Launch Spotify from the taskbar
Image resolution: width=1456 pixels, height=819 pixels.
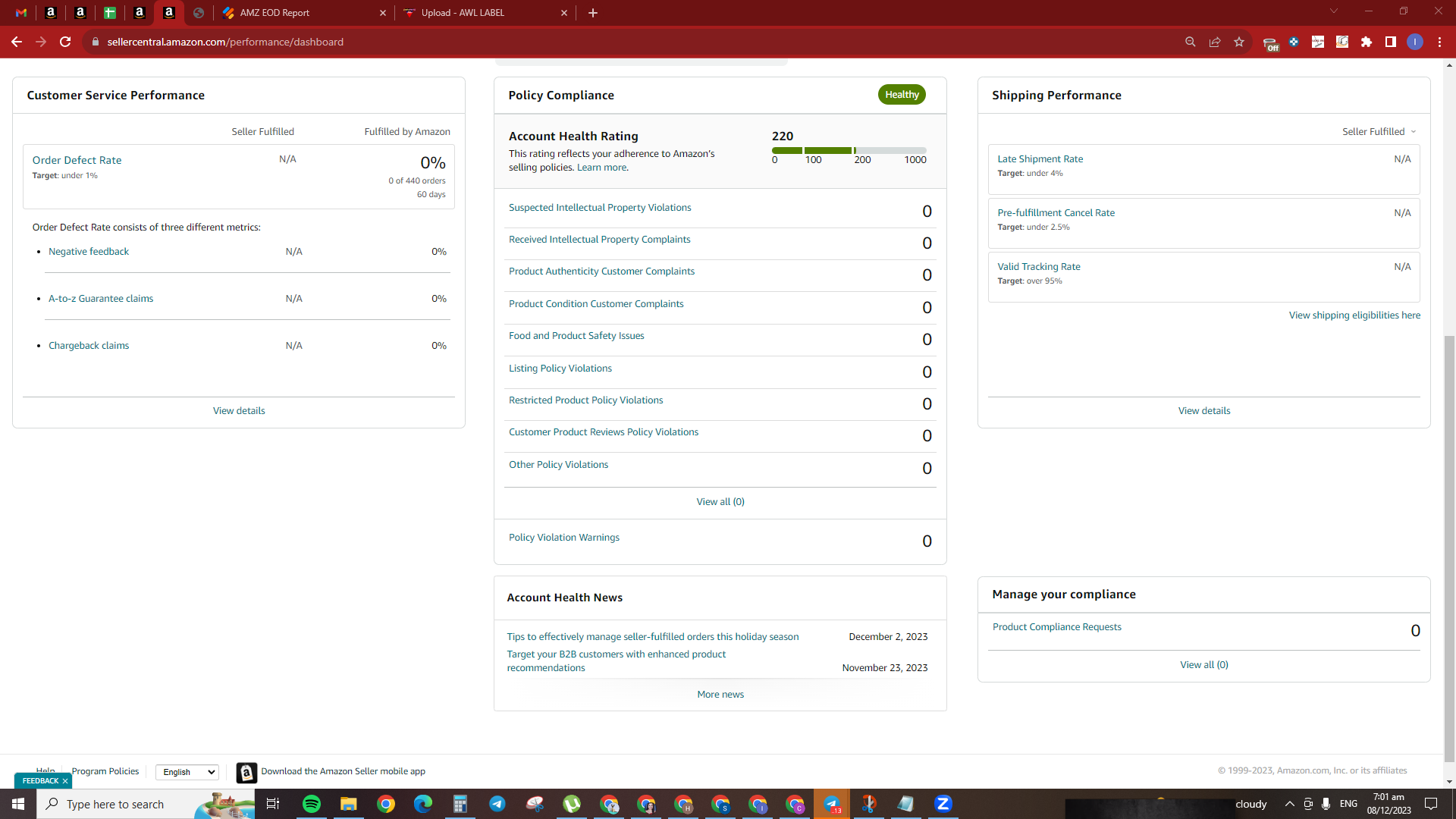[312, 804]
